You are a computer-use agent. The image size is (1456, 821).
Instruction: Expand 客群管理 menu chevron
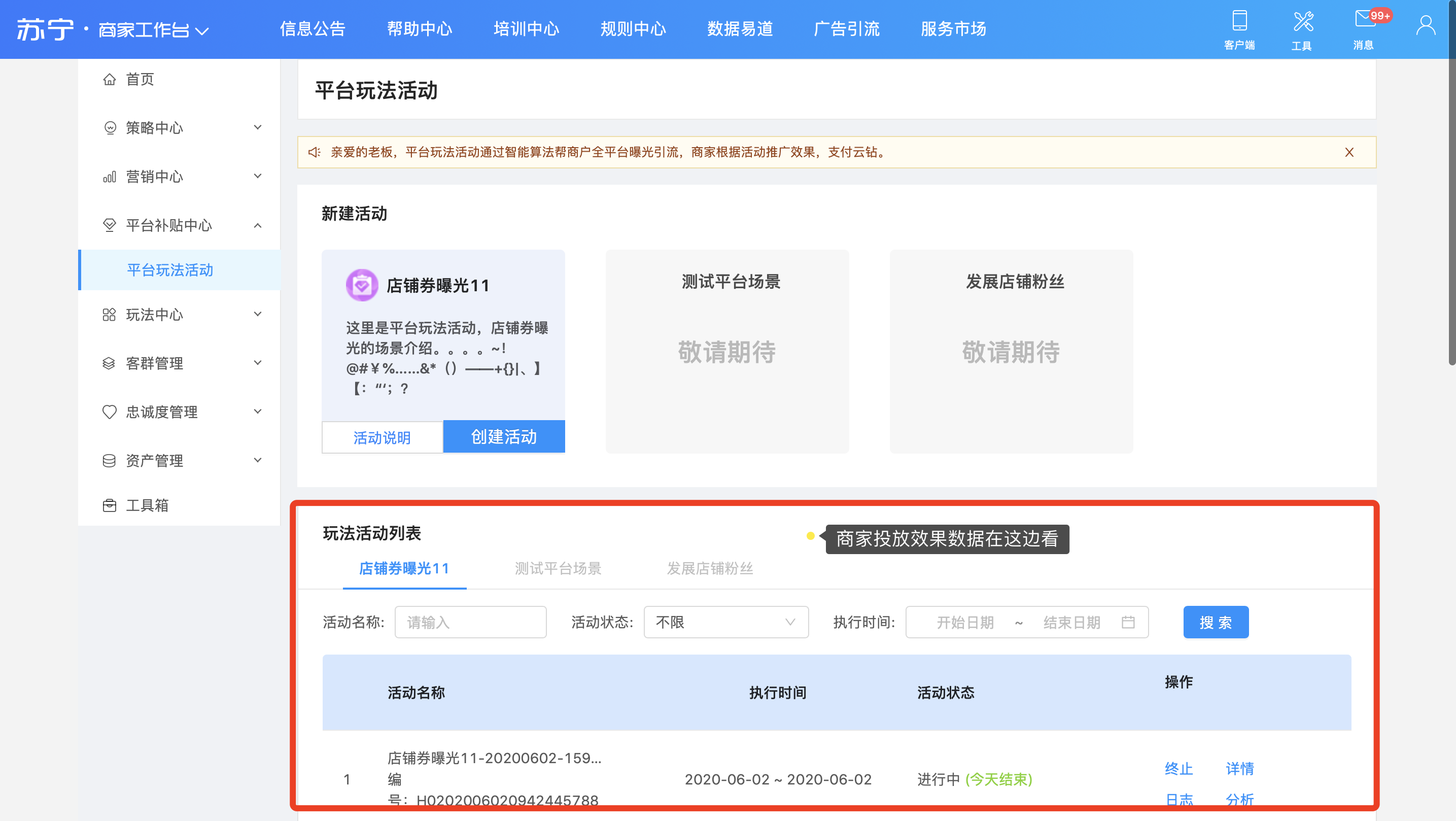pyautogui.click(x=258, y=363)
